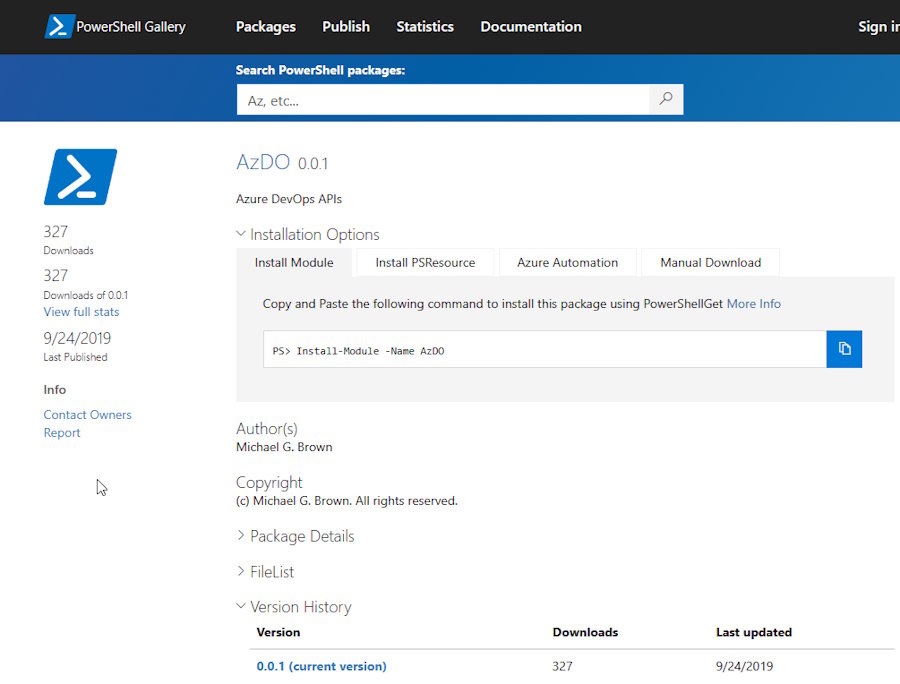
Task: Click the Install-Module -Name AzDO command box
Action: (x=545, y=349)
